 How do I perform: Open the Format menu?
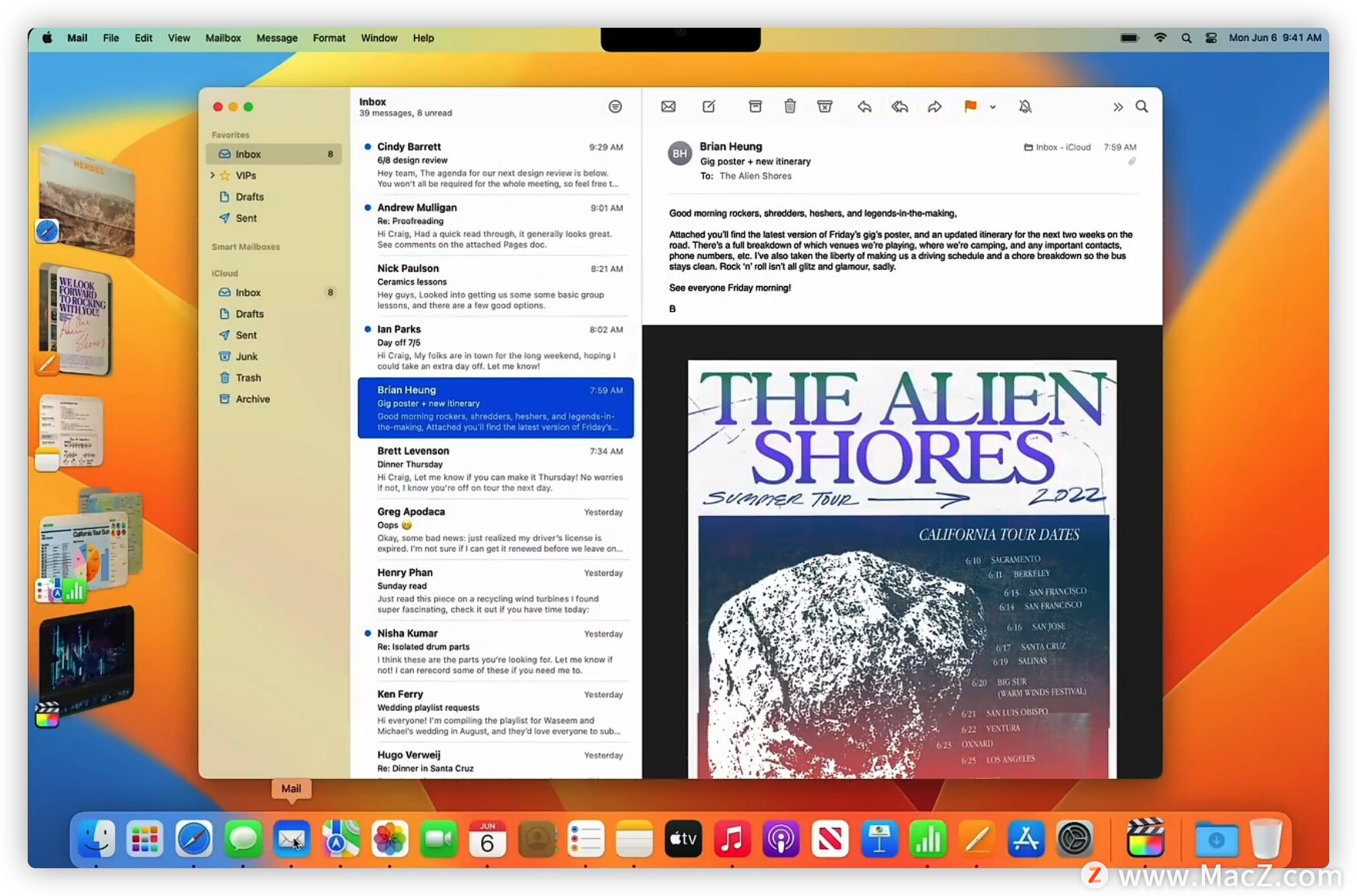(329, 38)
